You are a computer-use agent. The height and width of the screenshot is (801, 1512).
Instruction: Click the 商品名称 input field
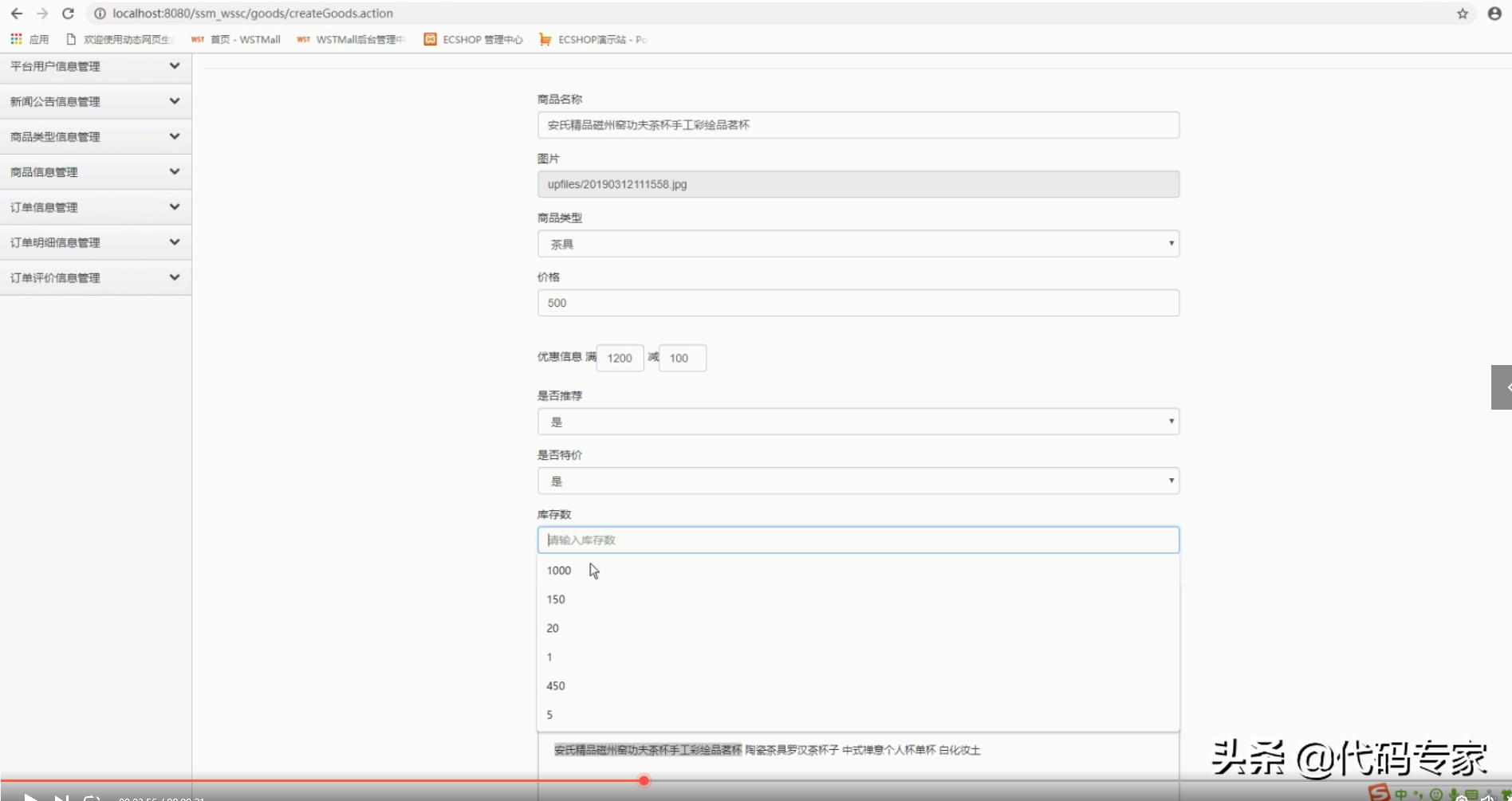pos(858,125)
